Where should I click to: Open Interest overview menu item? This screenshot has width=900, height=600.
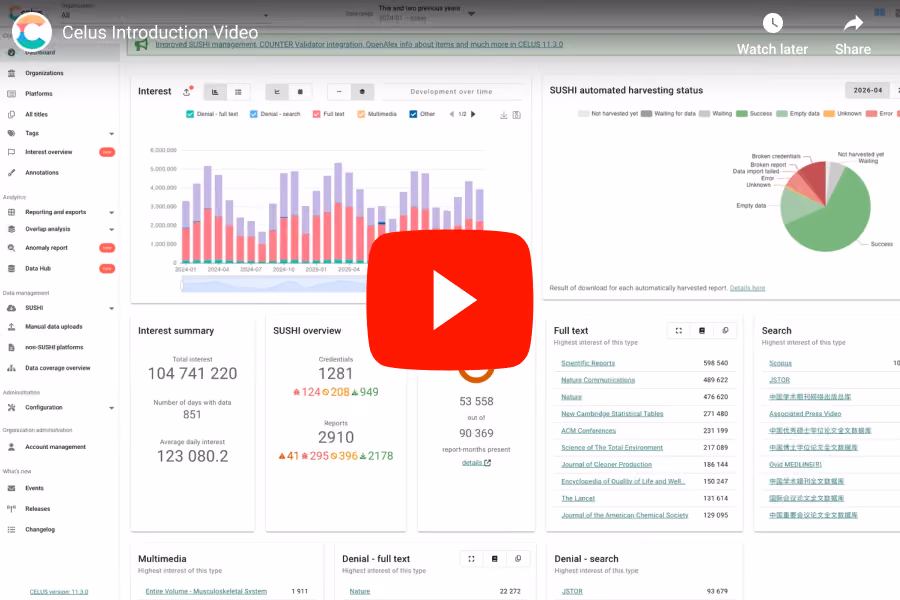pyautogui.click(x=49, y=152)
